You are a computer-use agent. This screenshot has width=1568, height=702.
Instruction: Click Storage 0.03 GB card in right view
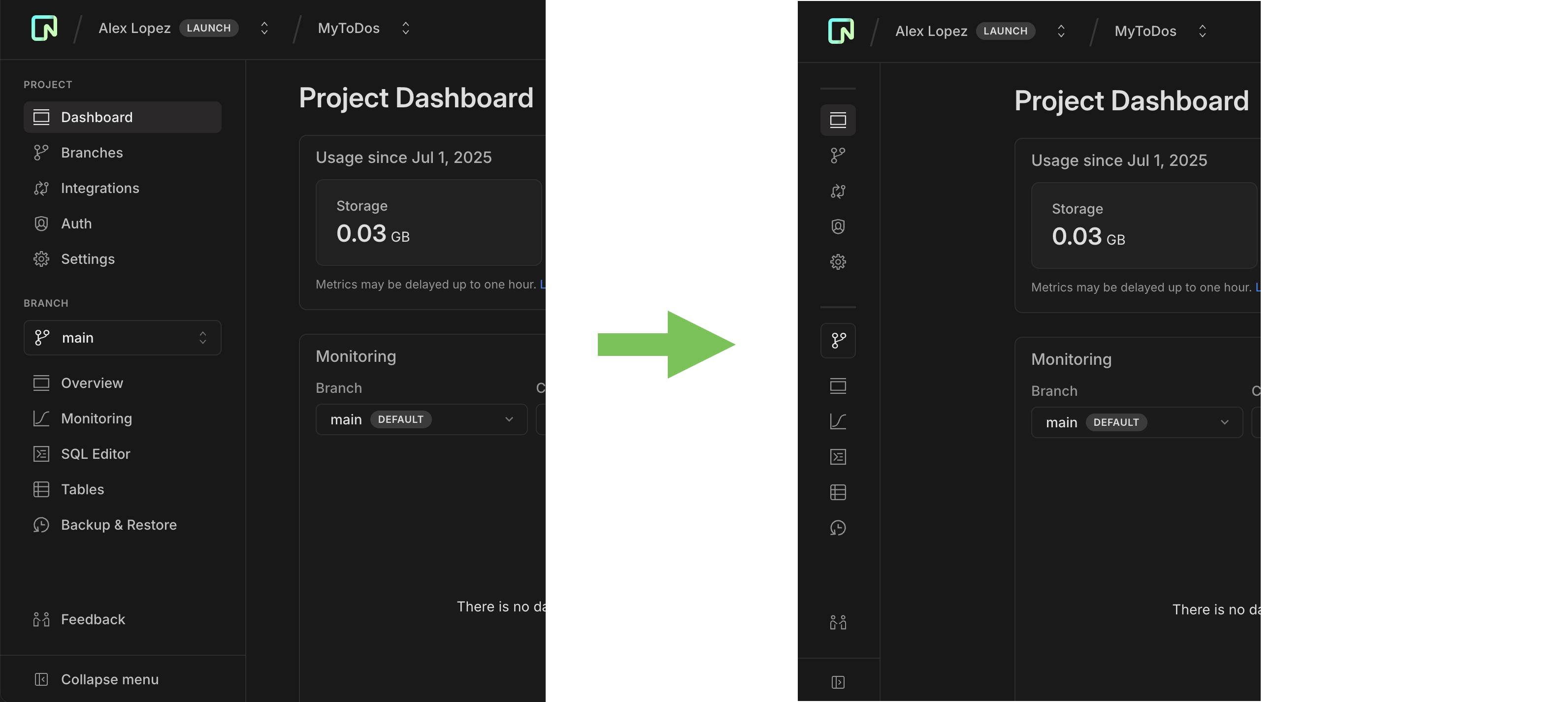tap(1143, 225)
